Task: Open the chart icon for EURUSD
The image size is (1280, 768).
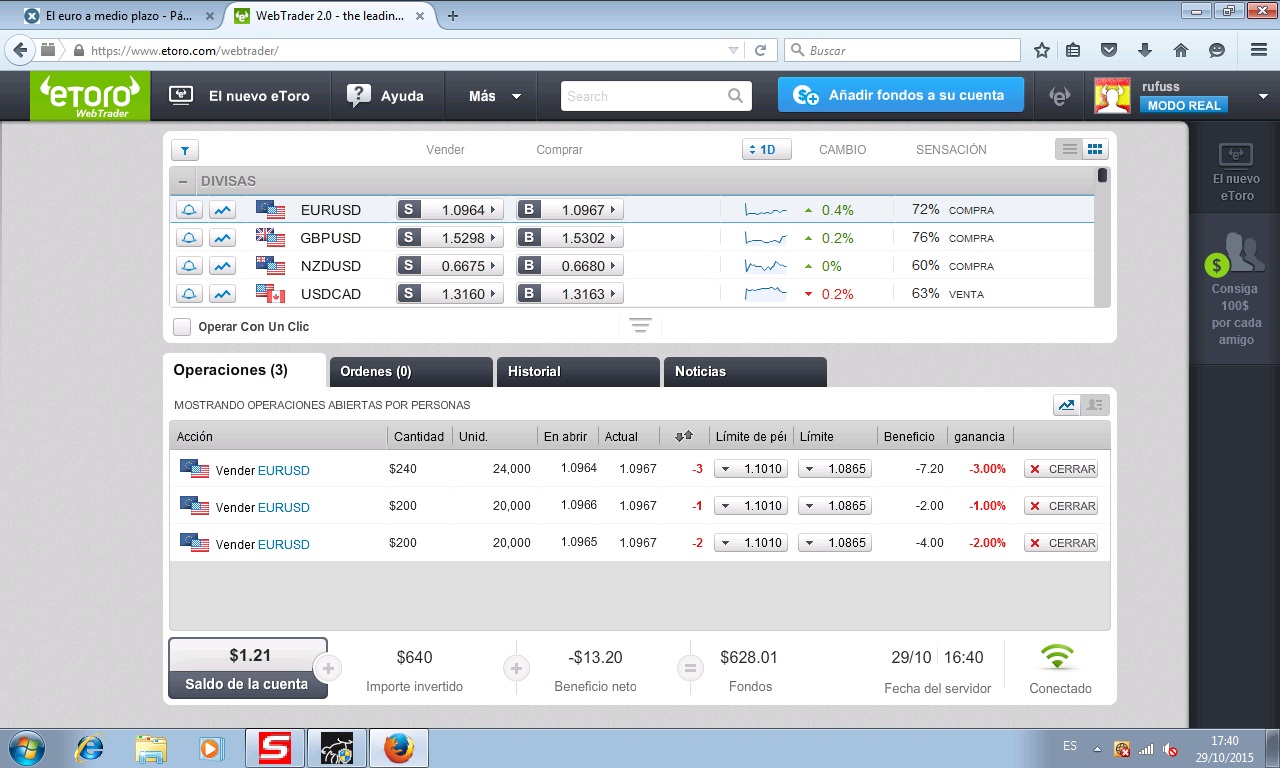Action: click(x=222, y=210)
